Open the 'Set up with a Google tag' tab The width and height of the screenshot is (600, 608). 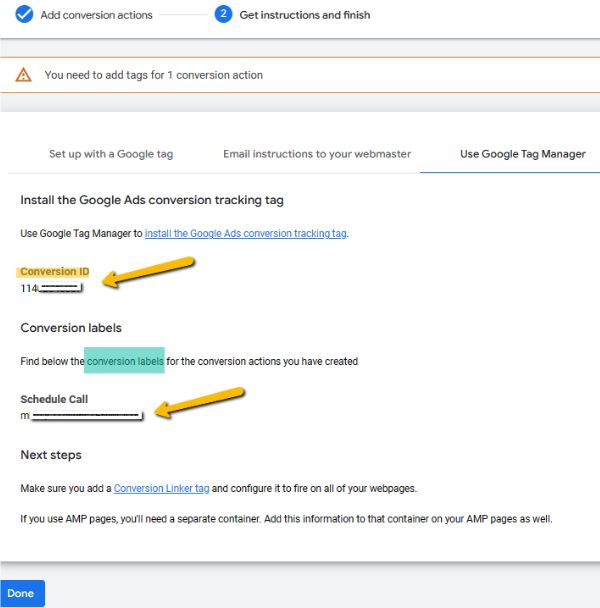coord(111,154)
